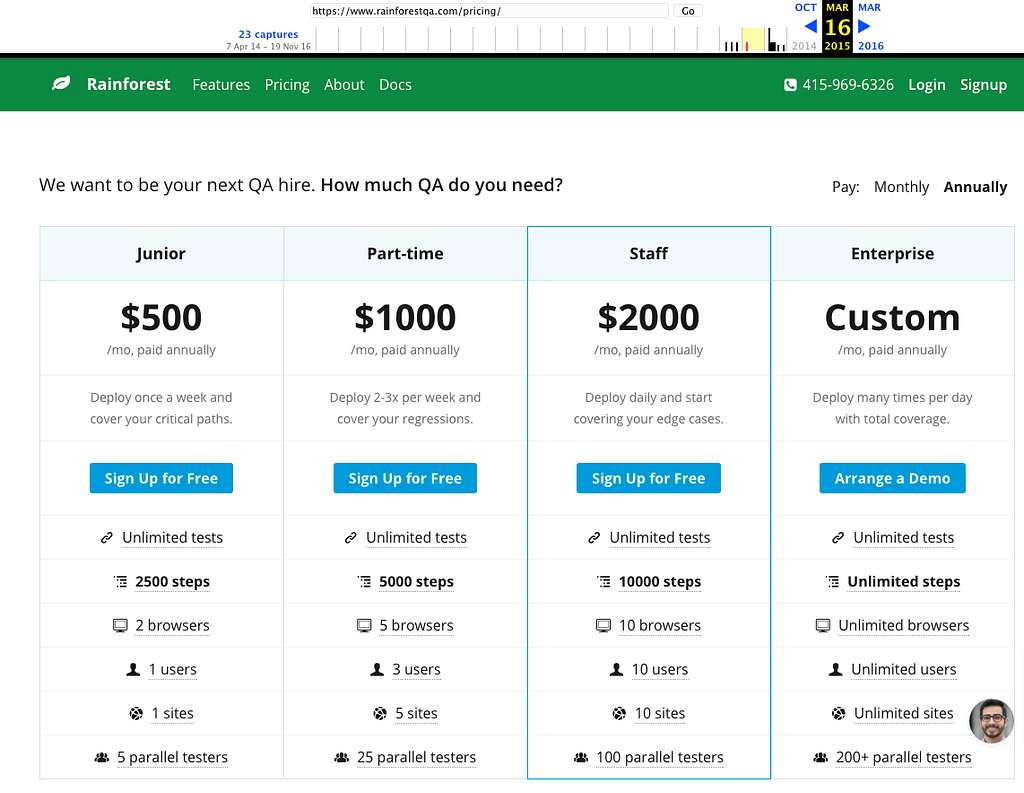Click the group icon beside 200+ parallel testers
Image resolution: width=1024 pixels, height=793 pixels.
coord(821,758)
